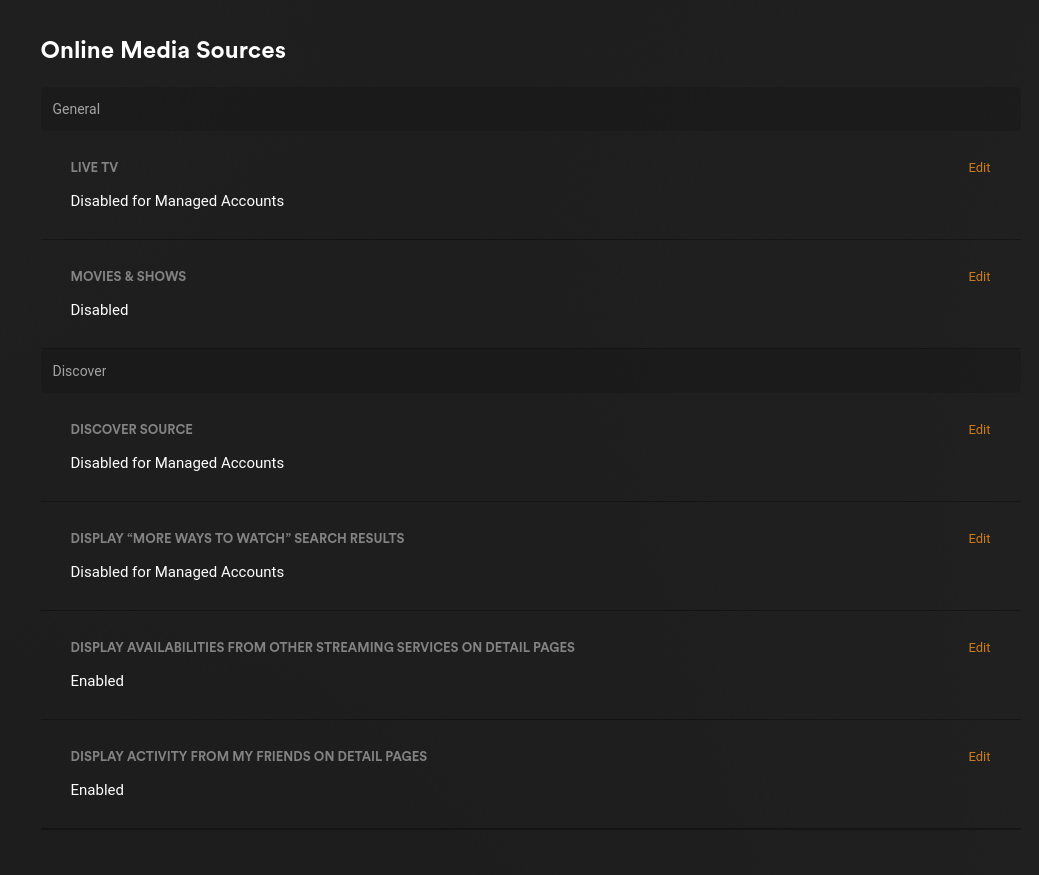Image resolution: width=1039 pixels, height=875 pixels.
Task: Click Disabled for Managed Accounts under LIVE TV
Action: pos(177,201)
